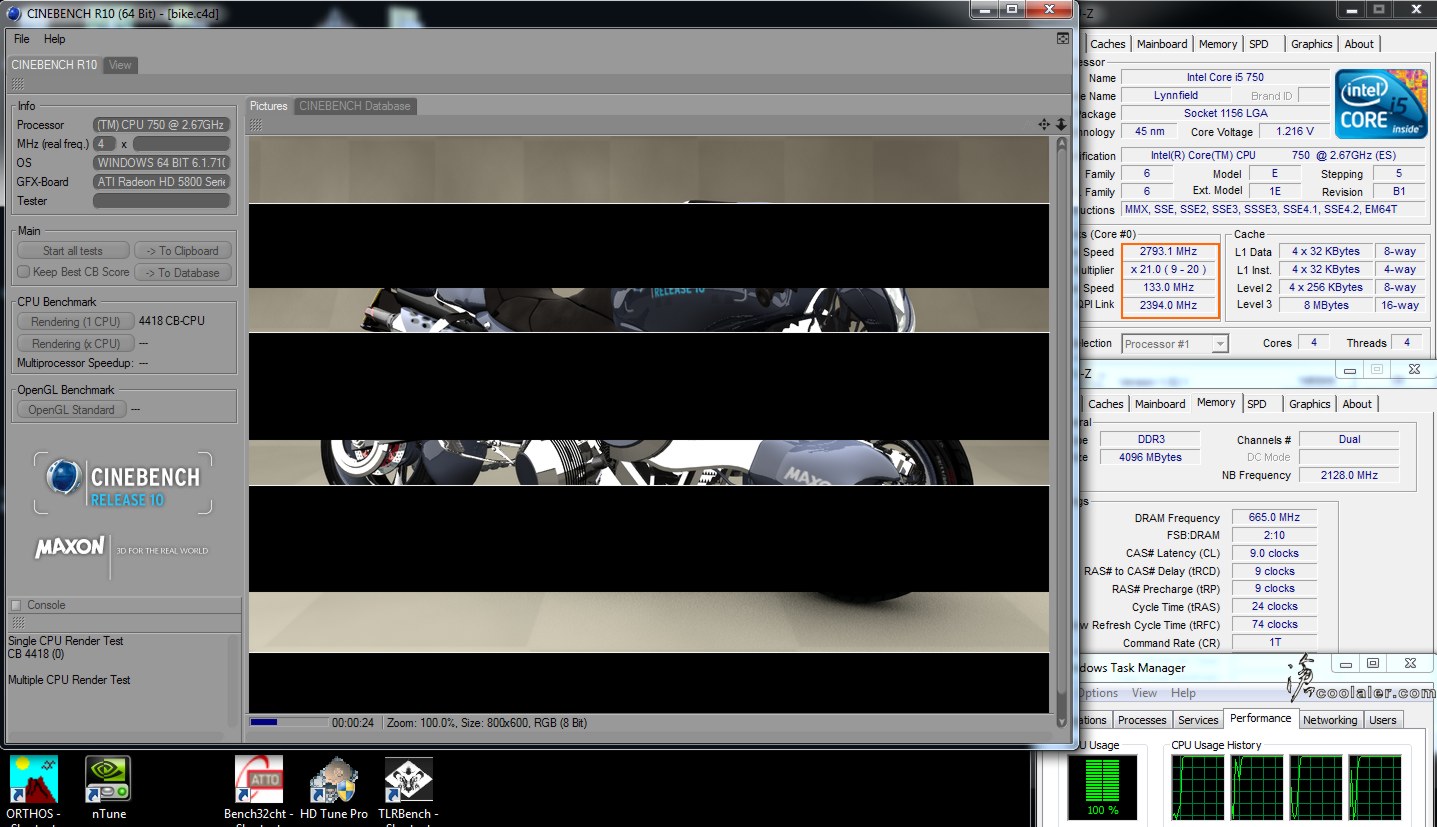The image size is (1437, 827).
Task: Open the Services tab in Task Manager
Action: [1198, 720]
